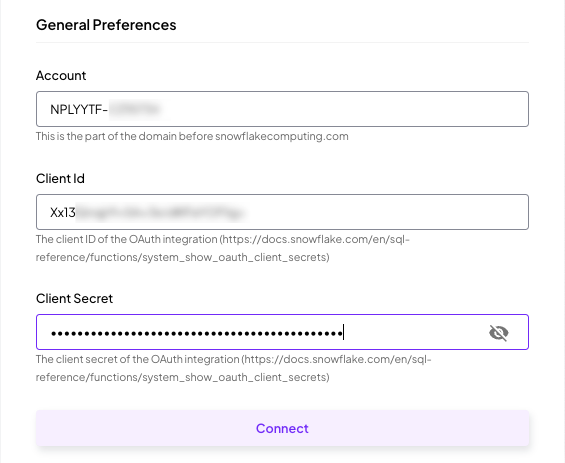Viewport: 565px width, 463px height.
Task: Click the Client Id field label
Action: point(60,178)
